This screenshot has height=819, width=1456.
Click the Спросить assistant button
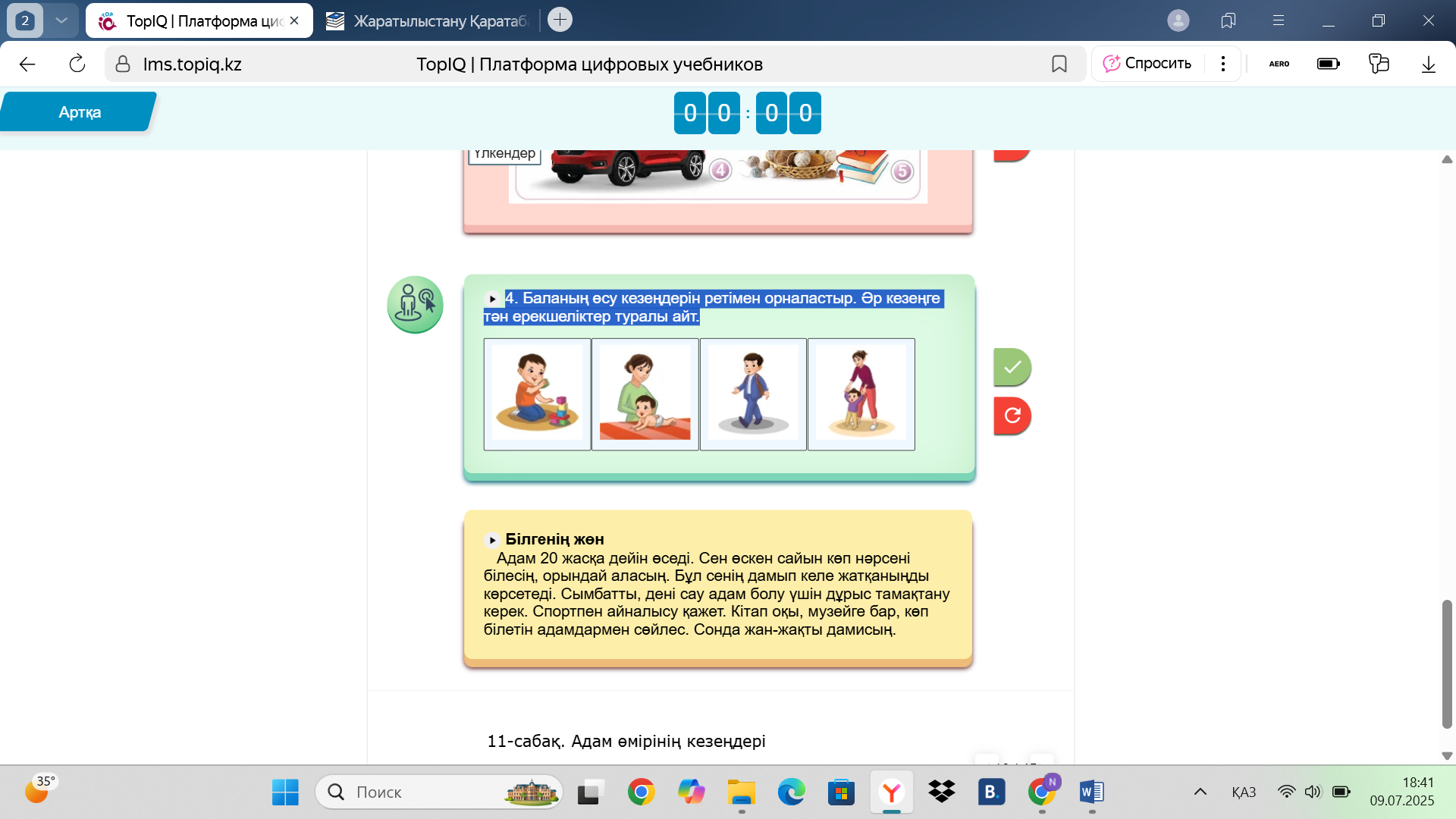(1147, 64)
